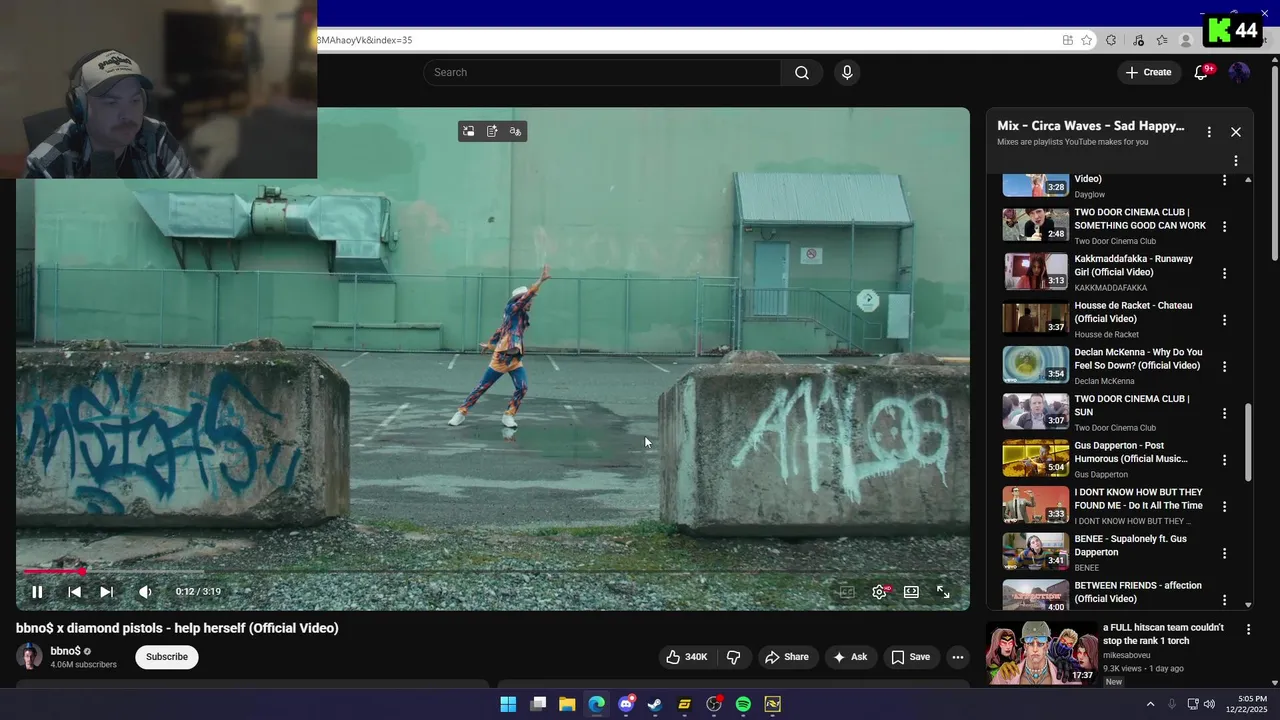Click the first video overlay toolbar icon
1280x720 pixels.
(x=469, y=131)
